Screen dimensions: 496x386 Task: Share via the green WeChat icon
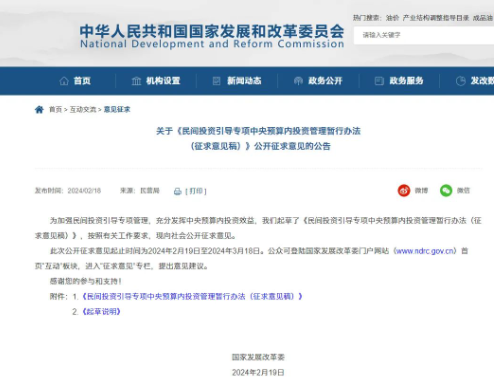click(x=446, y=190)
